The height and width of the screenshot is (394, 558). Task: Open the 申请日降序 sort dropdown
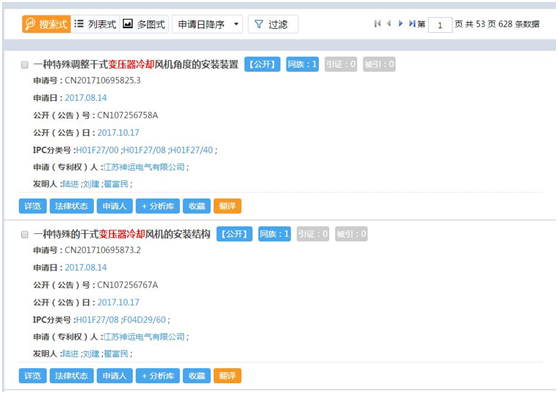(207, 24)
